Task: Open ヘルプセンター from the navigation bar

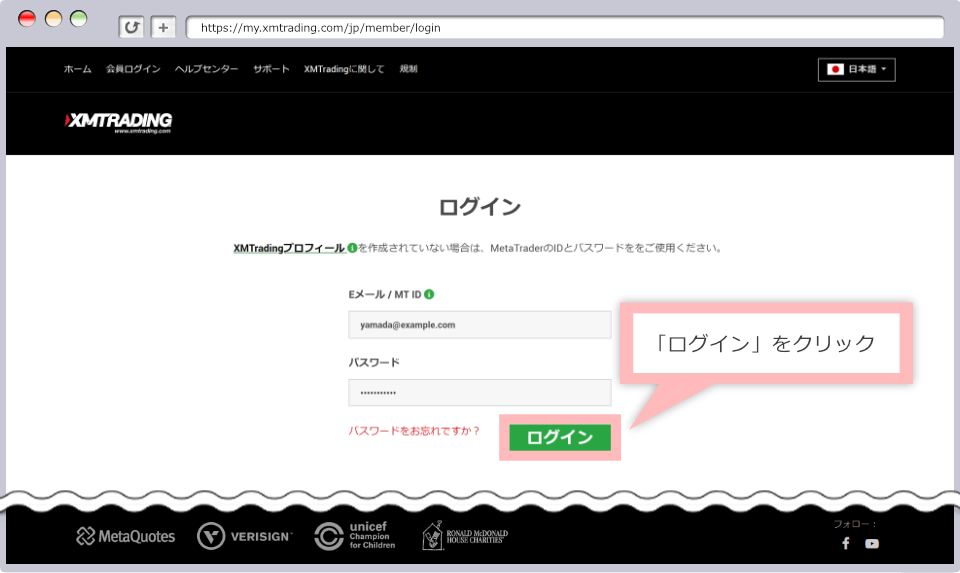Action: point(206,69)
